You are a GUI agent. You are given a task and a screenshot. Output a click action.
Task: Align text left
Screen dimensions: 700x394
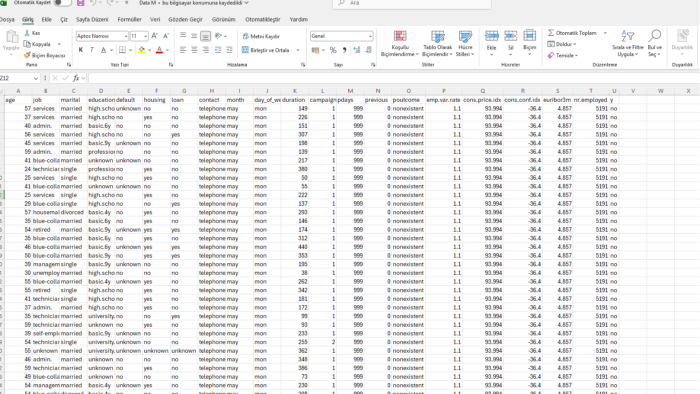pos(183,50)
